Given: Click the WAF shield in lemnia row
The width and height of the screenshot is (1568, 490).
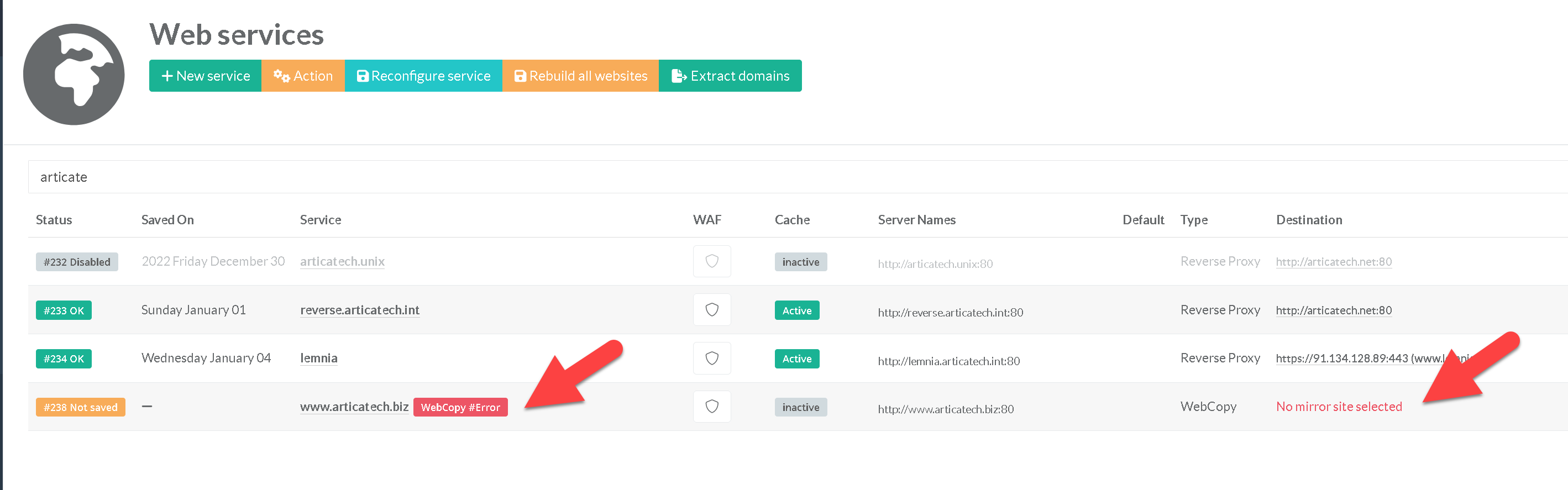Looking at the screenshot, I should tap(711, 358).
